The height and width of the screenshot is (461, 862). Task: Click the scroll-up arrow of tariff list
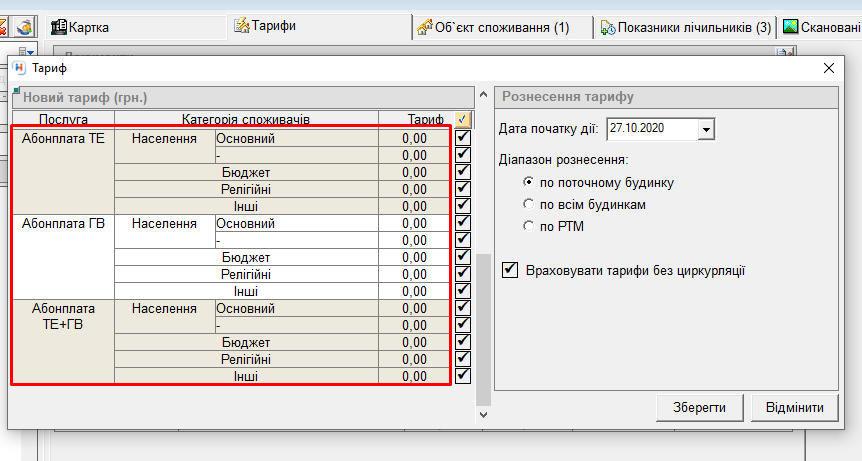[x=484, y=95]
